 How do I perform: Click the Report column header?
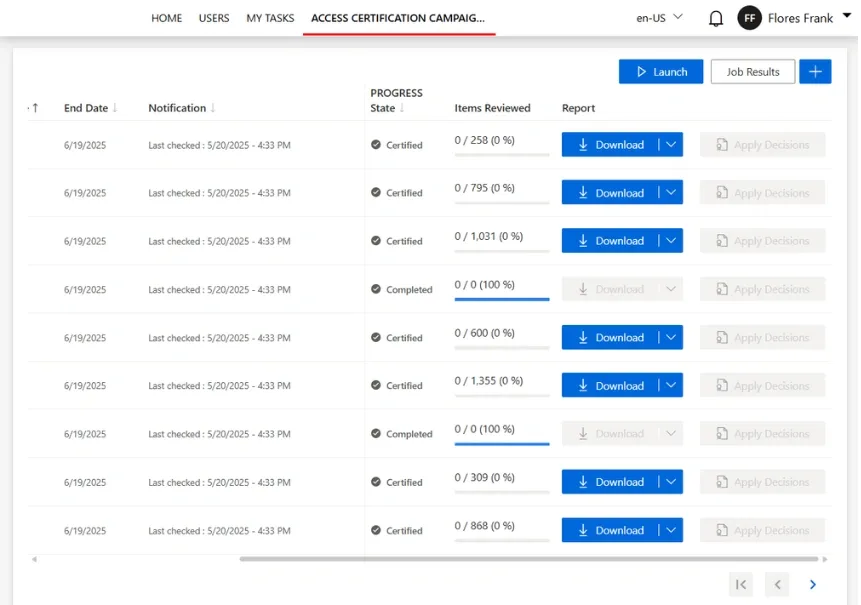[x=580, y=108]
